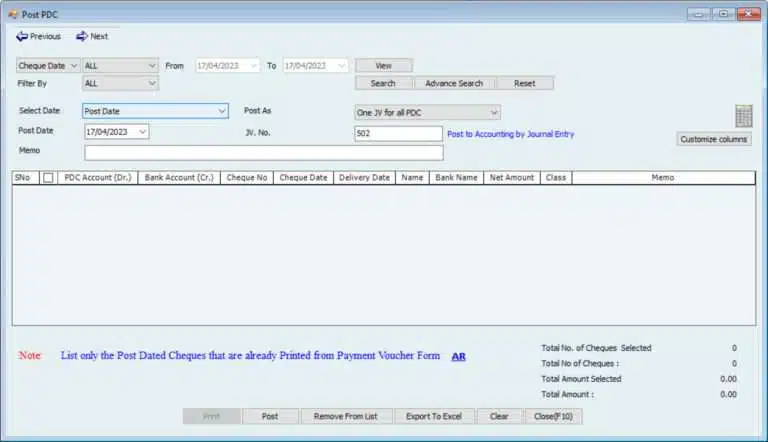Sort by Bank Account (Cr.) column header
This screenshot has width=768, height=442.
click(x=179, y=178)
